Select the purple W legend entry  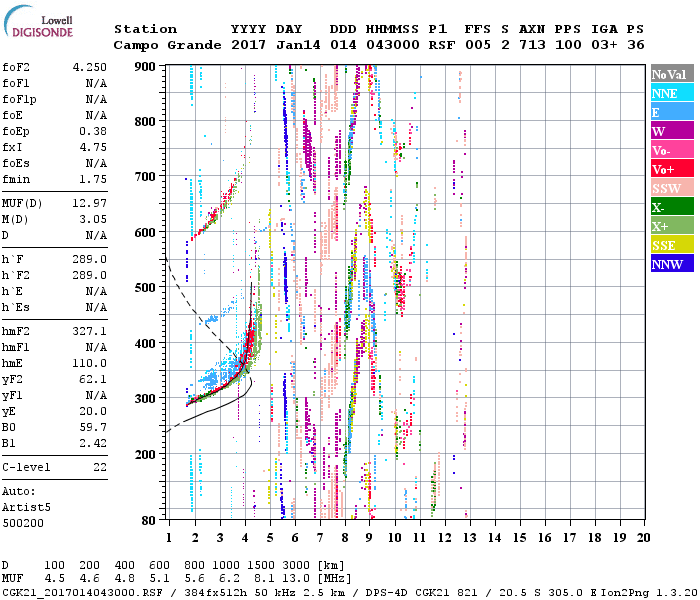click(x=671, y=131)
